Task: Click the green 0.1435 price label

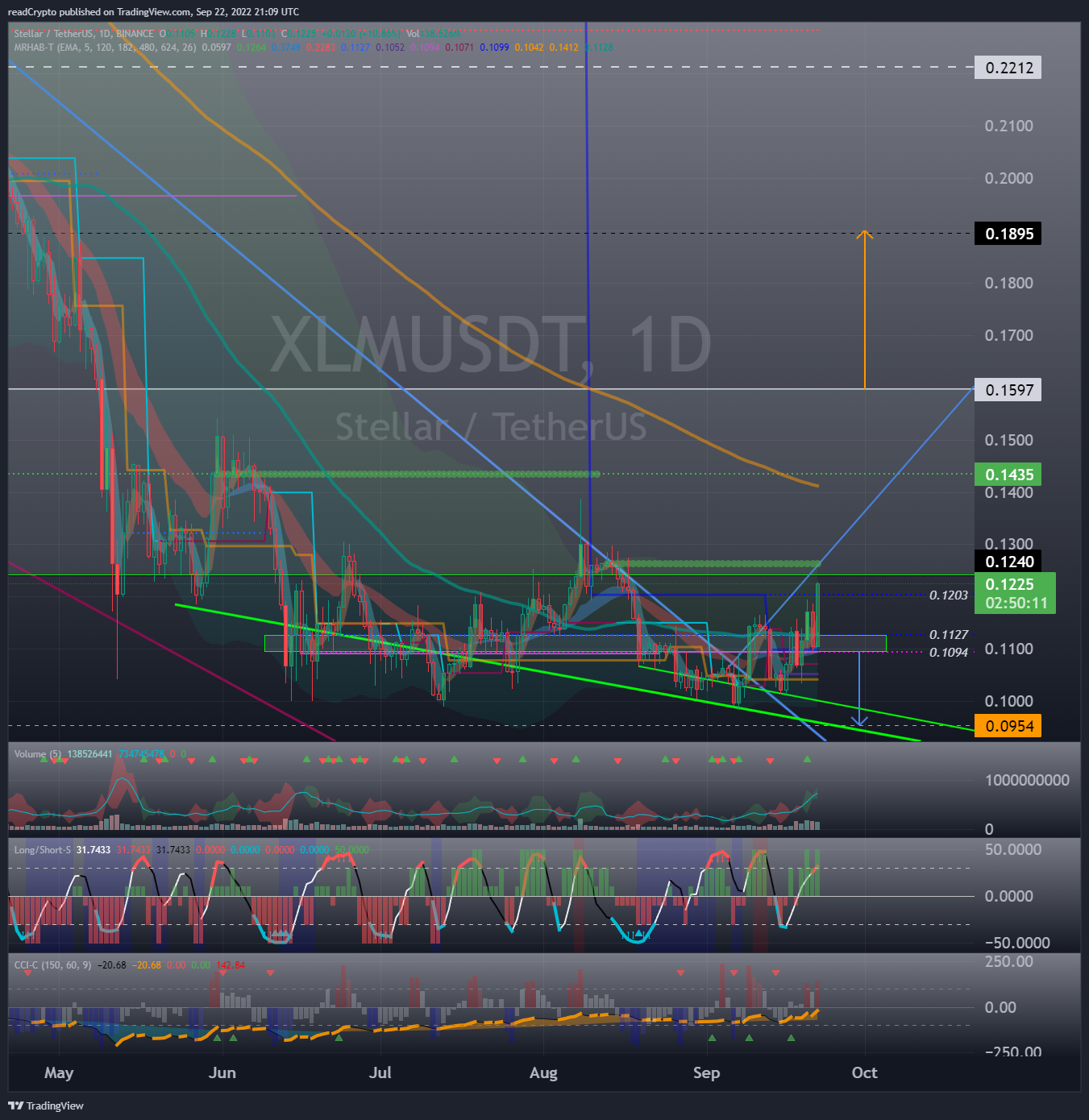Action: [x=1008, y=475]
